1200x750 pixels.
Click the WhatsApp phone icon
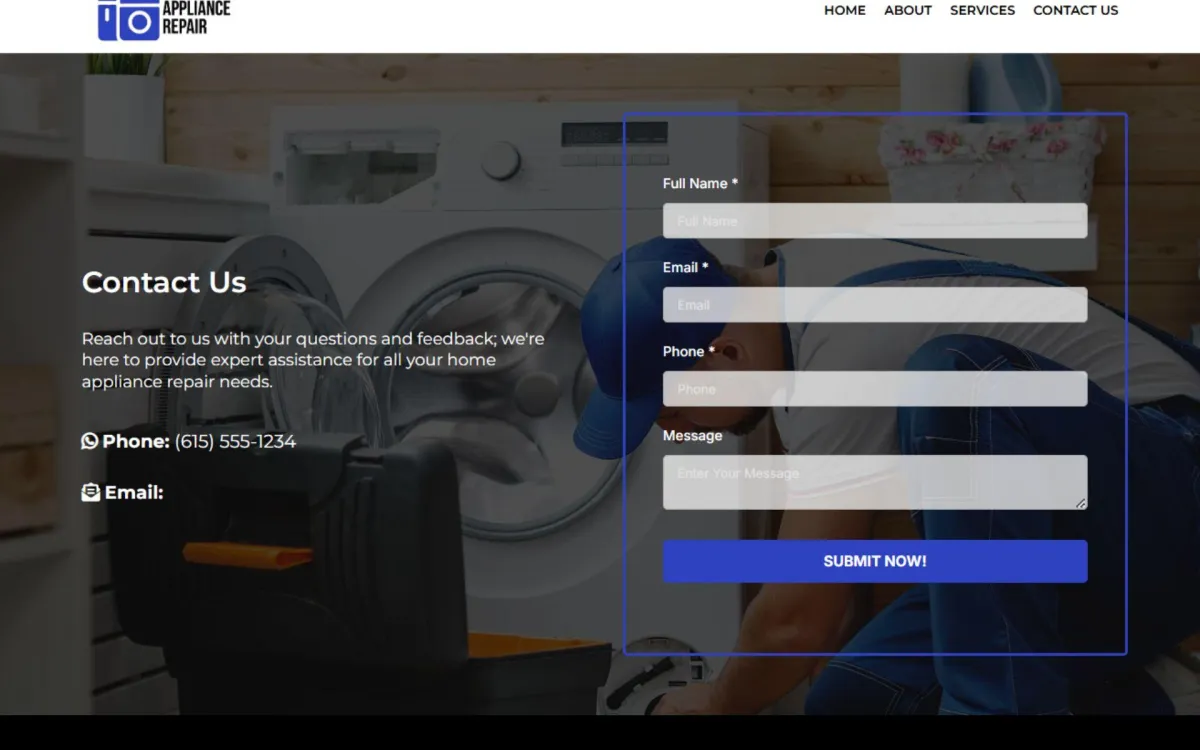[x=90, y=441]
